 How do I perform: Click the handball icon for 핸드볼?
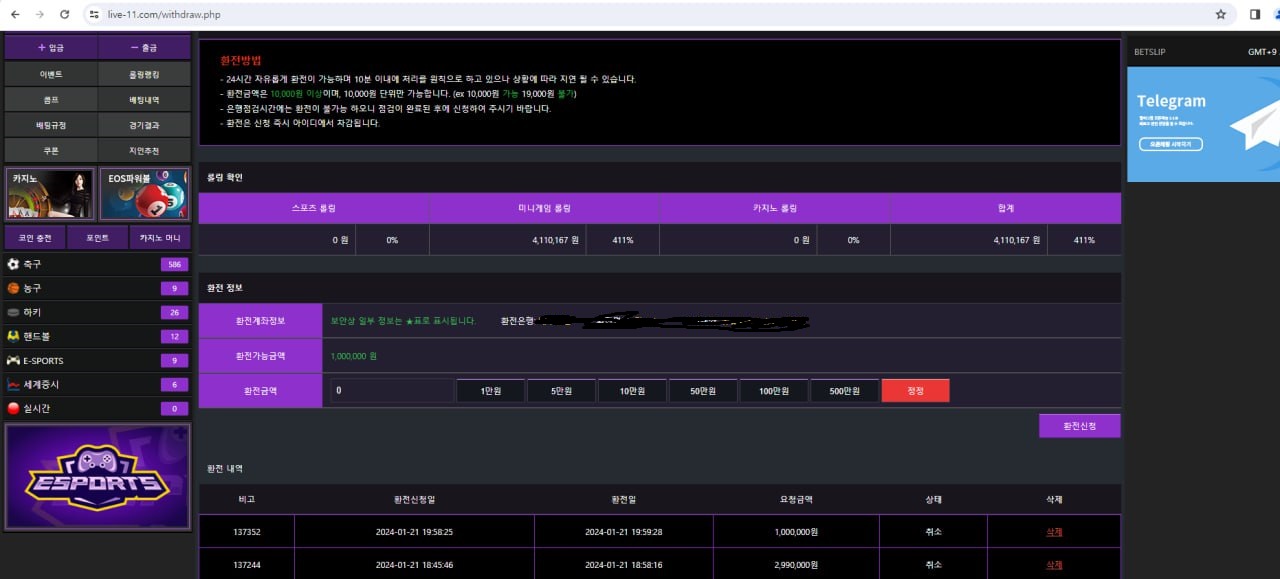pos(13,336)
